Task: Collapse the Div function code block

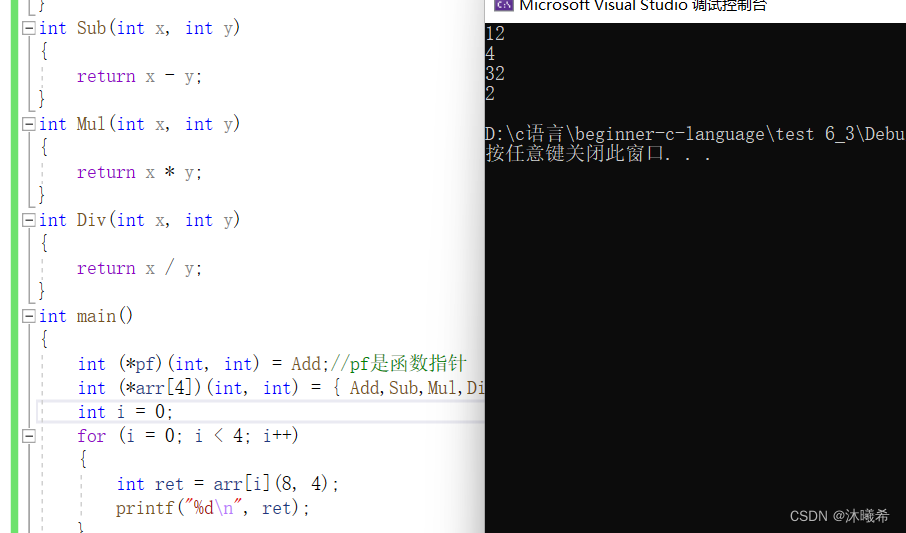Action: click(28, 220)
